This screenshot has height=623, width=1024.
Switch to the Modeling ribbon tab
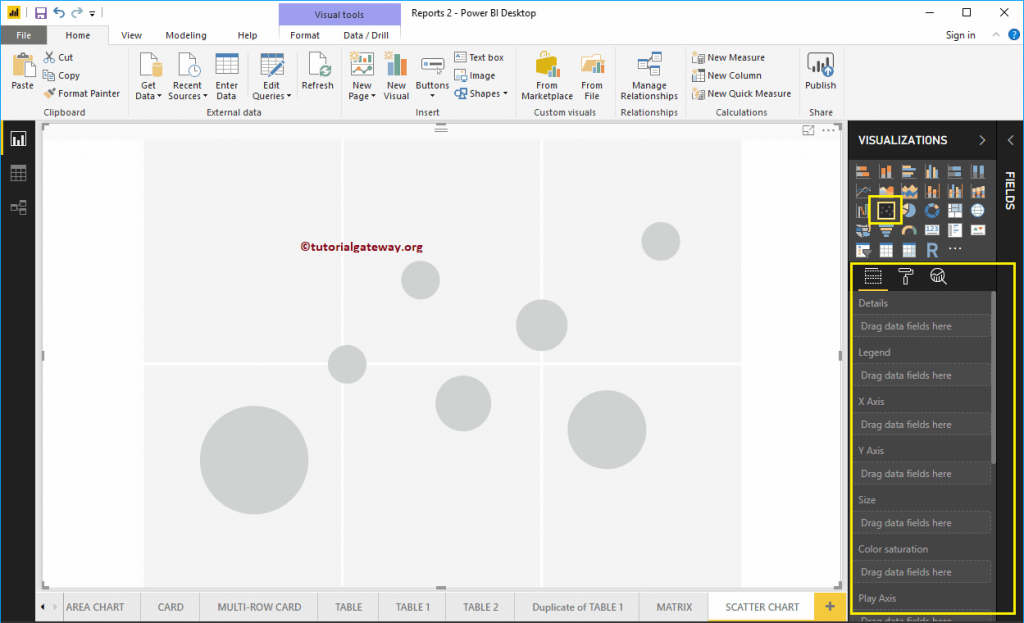coord(185,34)
